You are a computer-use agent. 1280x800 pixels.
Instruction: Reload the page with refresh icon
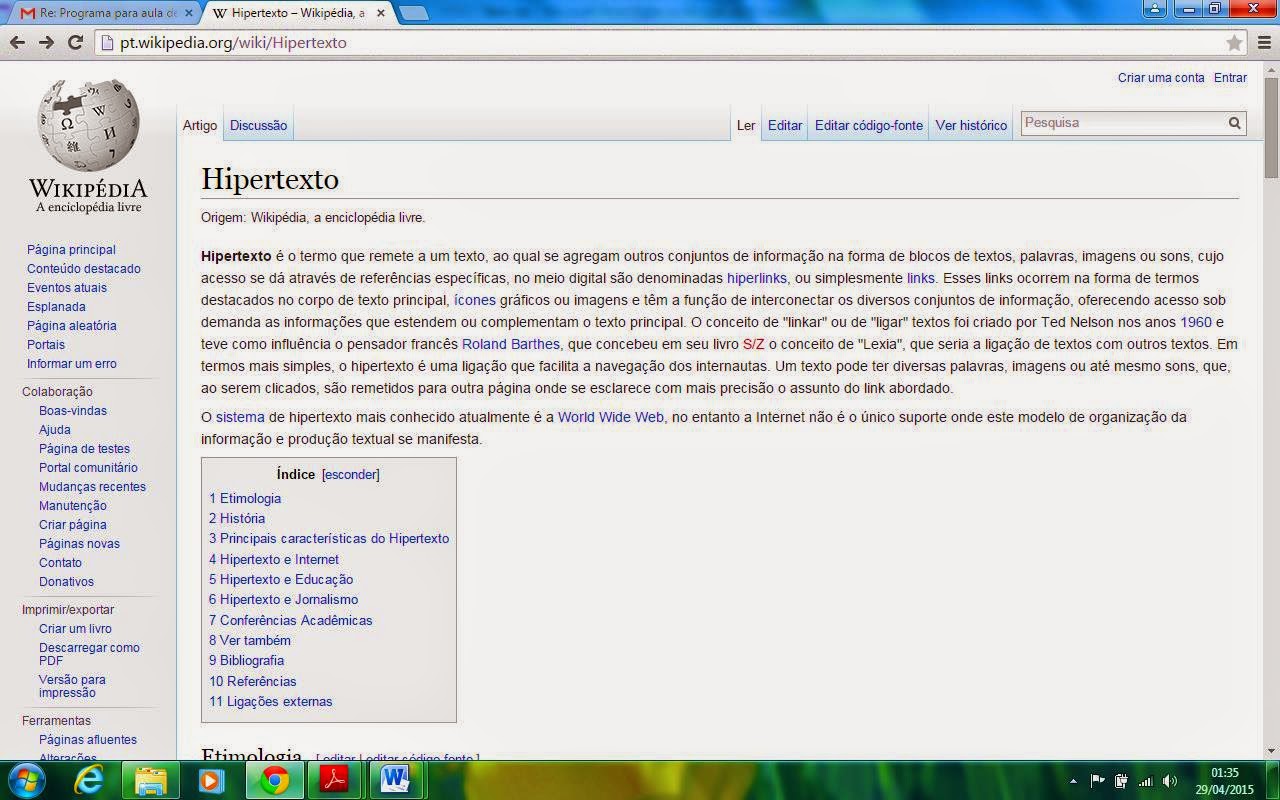tap(75, 42)
